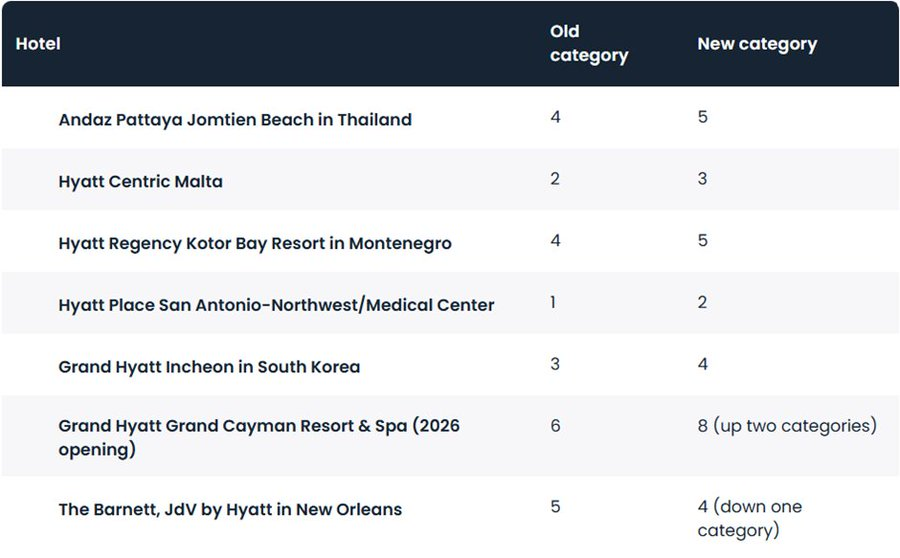
Task: Click the New category column header
Action: [756, 44]
